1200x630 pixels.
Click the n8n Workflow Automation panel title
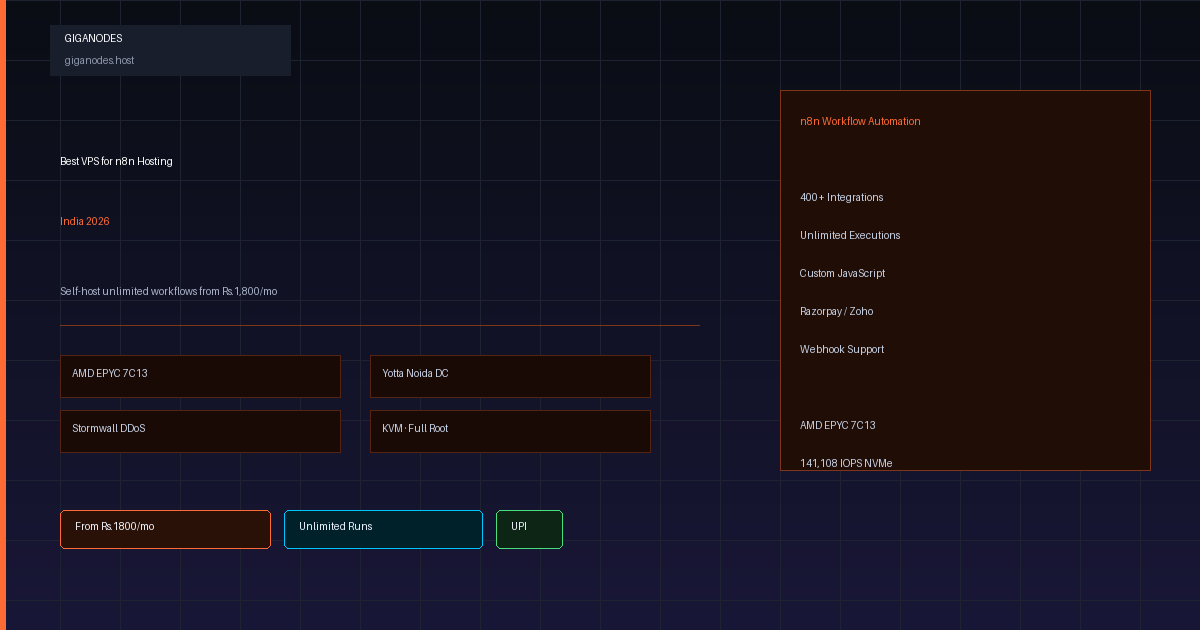(x=860, y=121)
